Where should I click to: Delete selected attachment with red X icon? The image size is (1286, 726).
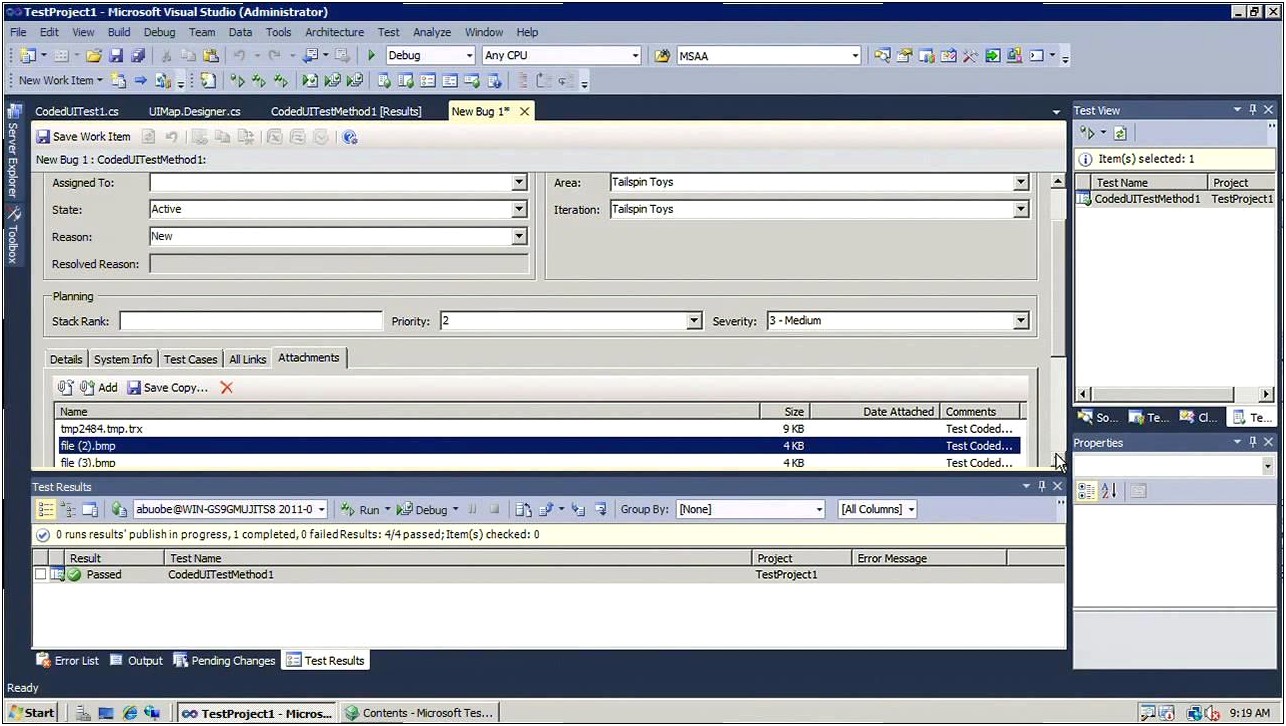(227, 387)
